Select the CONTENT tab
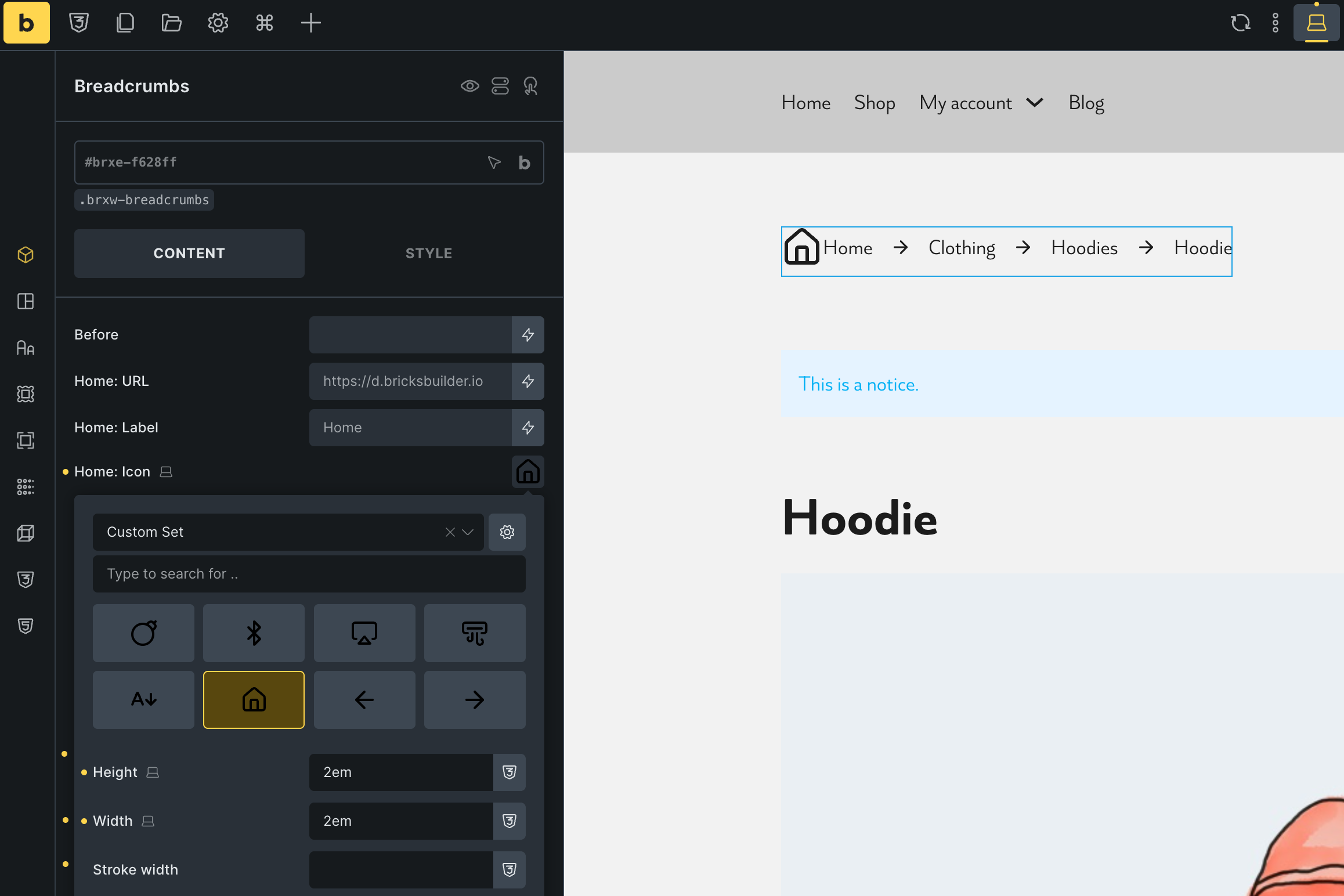Image resolution: width=1344 pixels, height=896 pixels. (x=189, y=253)
